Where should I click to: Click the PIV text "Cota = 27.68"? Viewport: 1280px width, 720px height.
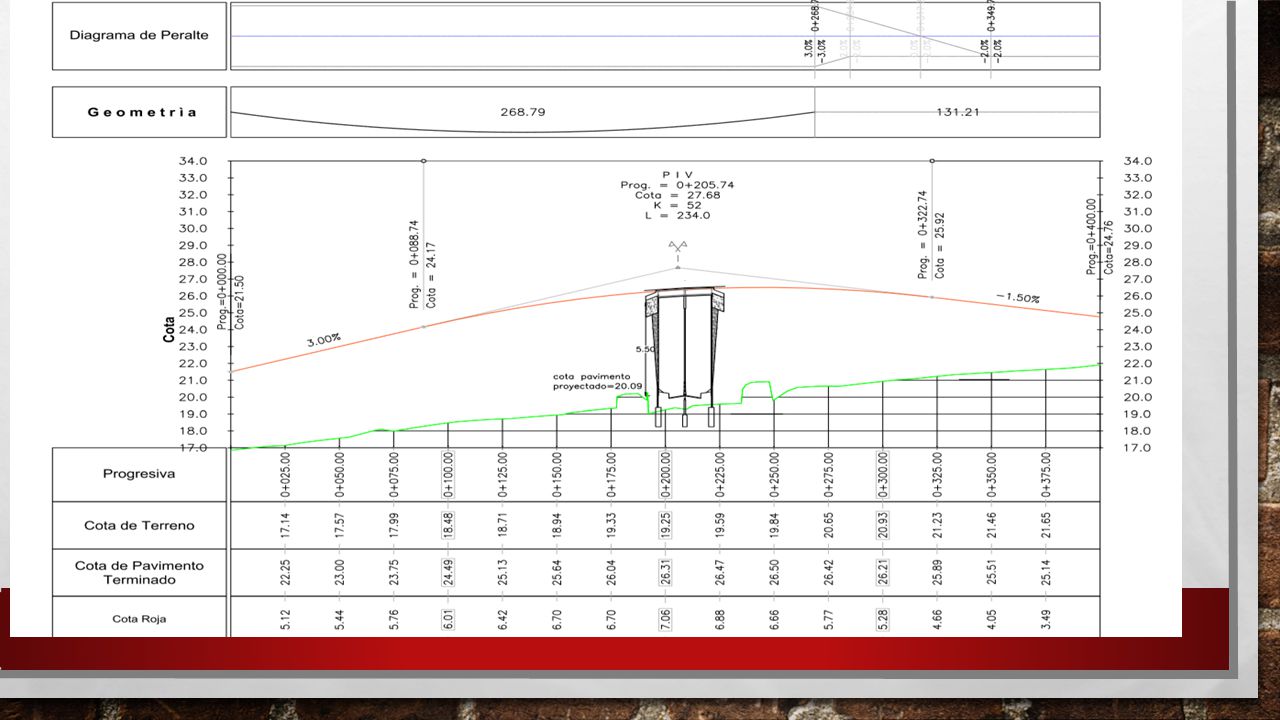(x=677, y=195)
